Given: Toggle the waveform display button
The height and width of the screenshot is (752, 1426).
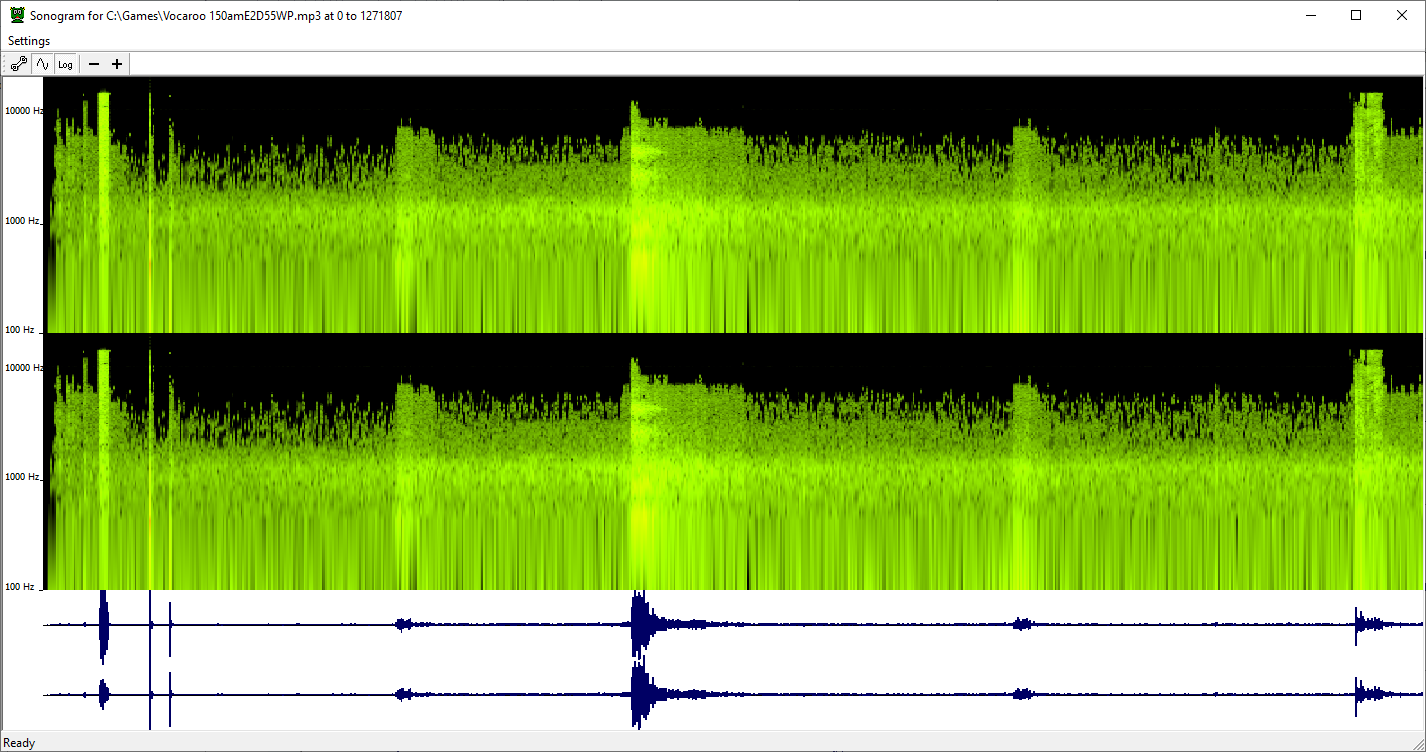Looking at the screenshot, I should 42,64.
